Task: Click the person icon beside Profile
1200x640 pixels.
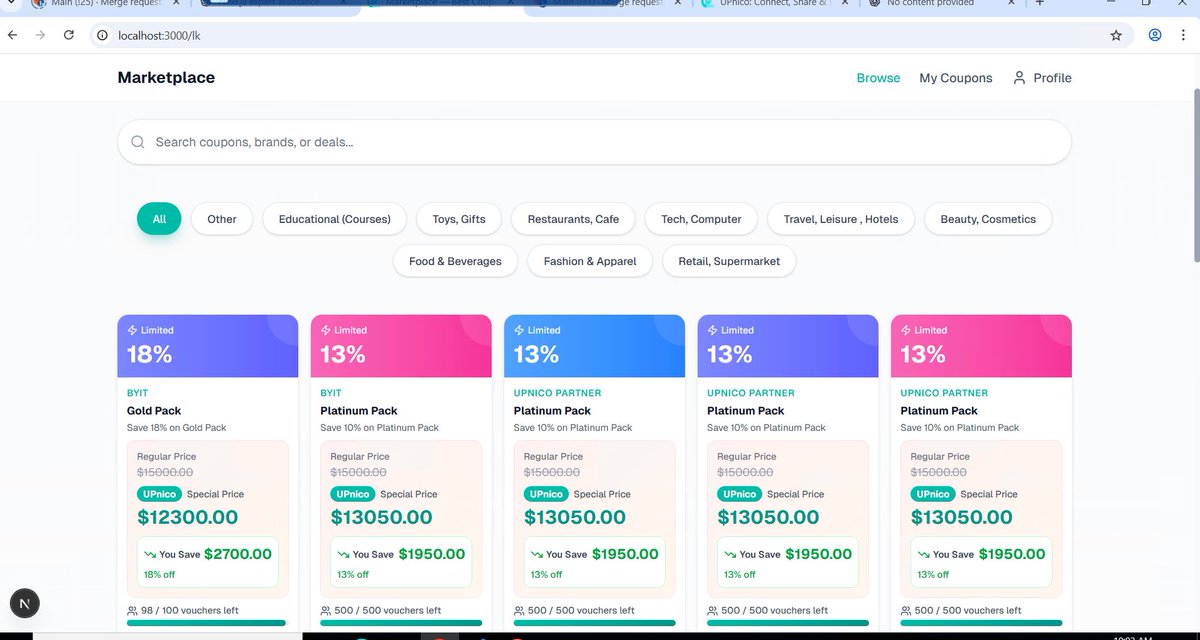Action: pos(1019,77)
